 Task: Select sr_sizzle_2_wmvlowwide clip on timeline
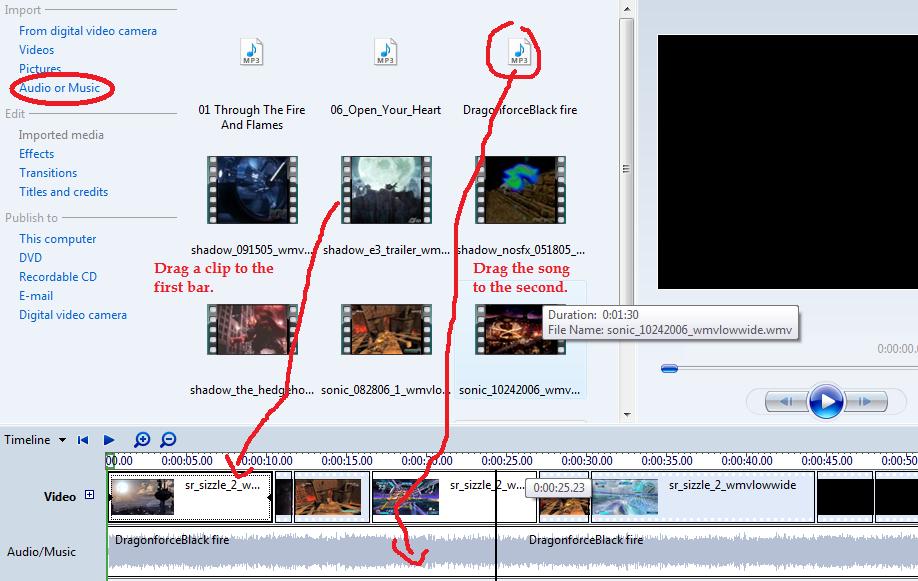703,497
